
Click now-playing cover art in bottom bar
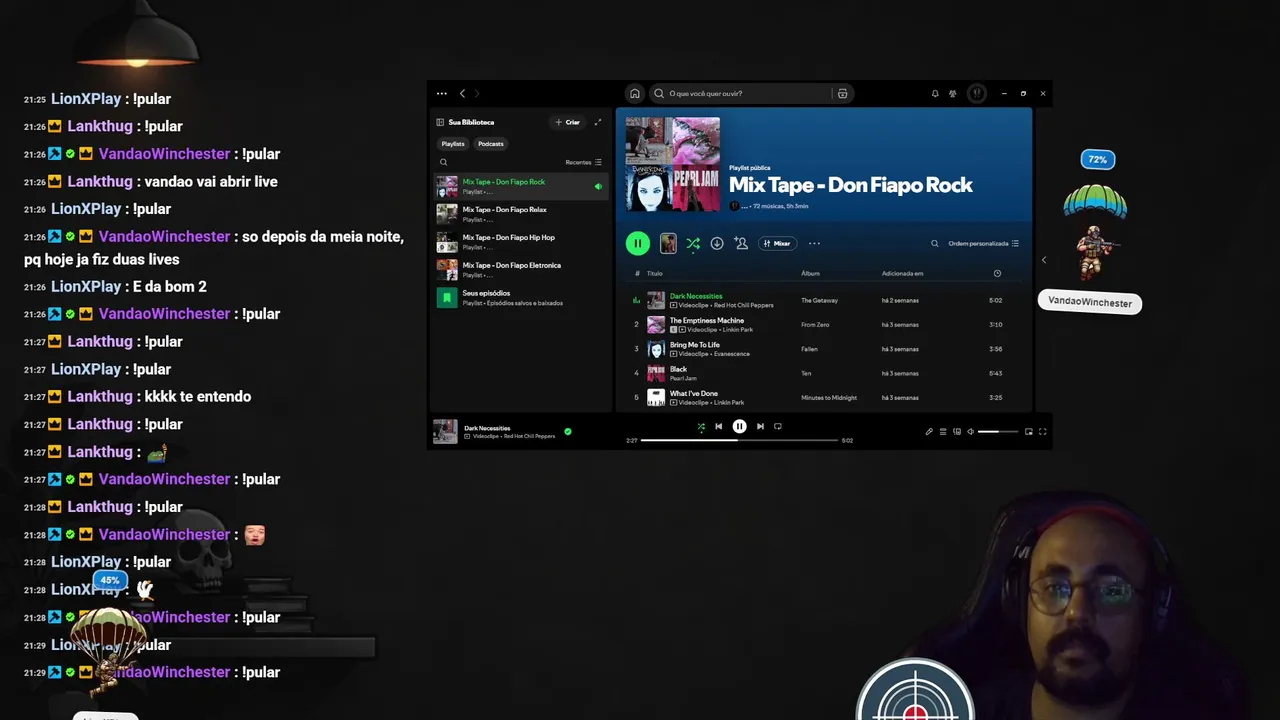445,431
